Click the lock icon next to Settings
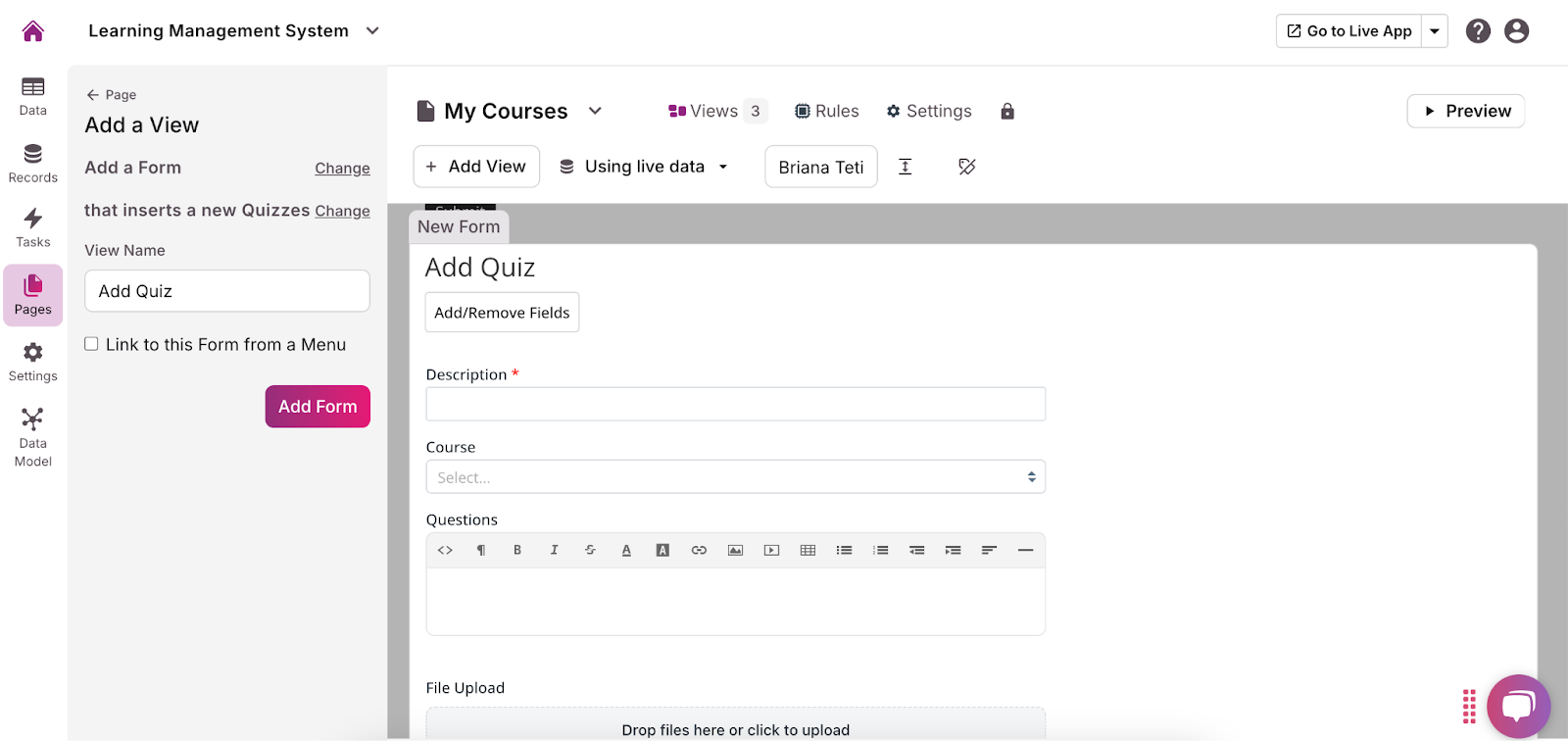1568x741 pixels. (1006, 112)
